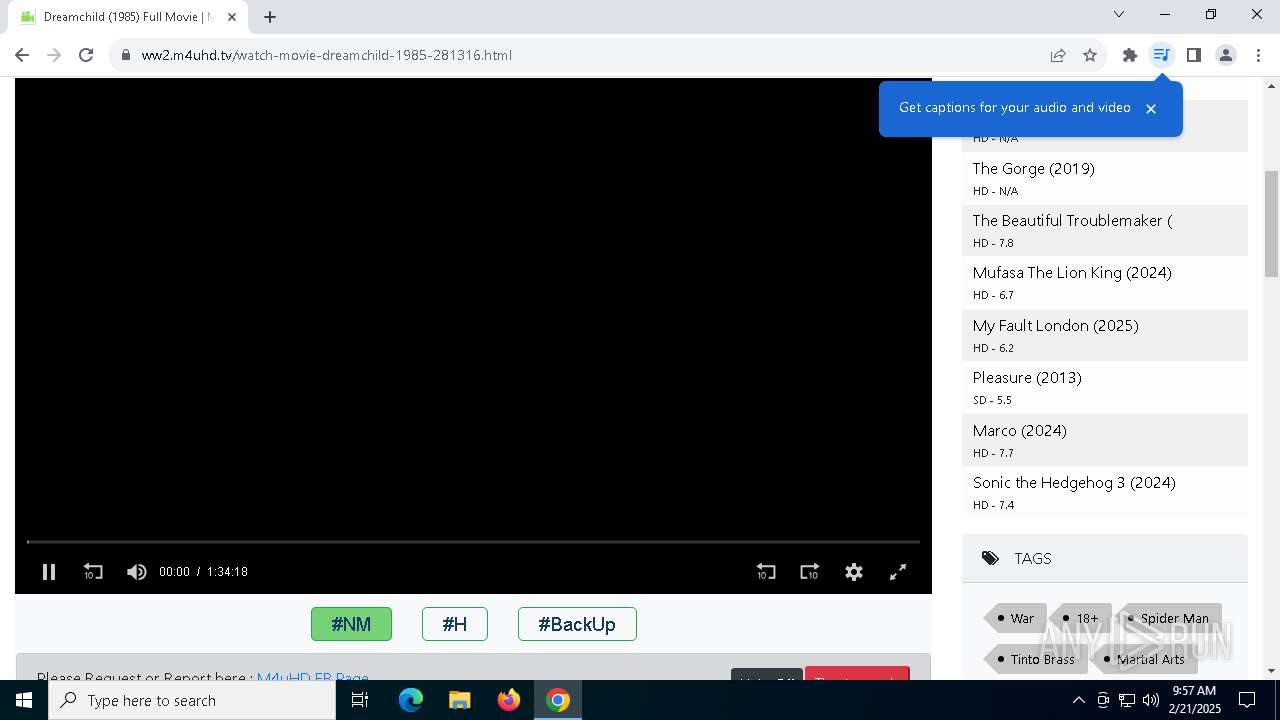Rewind 10 seconds beside the pause button

coord(93,572)
